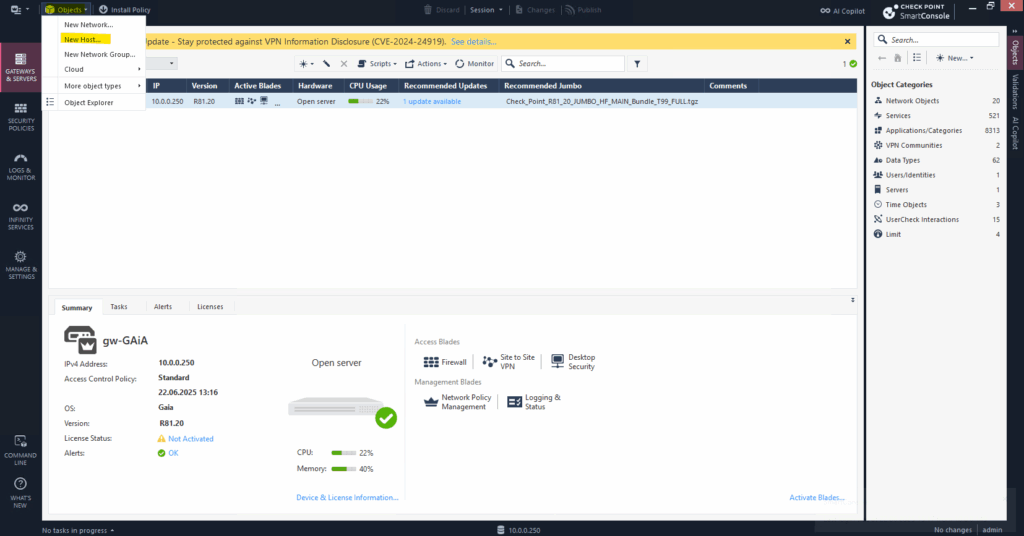Open the AI Copilot side tab
The height and width of the screenshot is (536, 1024).
(x=1016, y=133)
